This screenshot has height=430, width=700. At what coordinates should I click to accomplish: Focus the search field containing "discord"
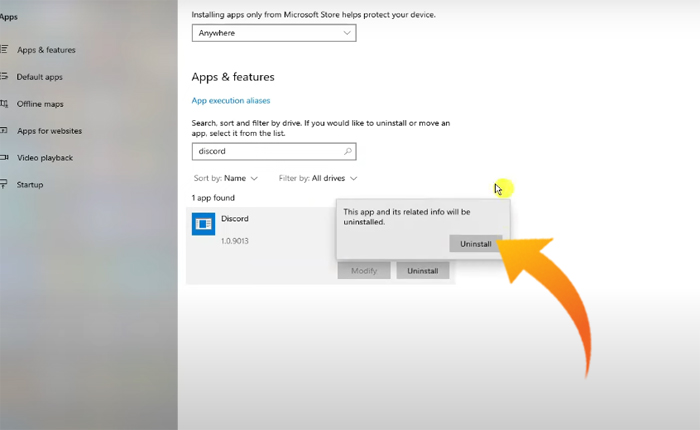(265, 152)
